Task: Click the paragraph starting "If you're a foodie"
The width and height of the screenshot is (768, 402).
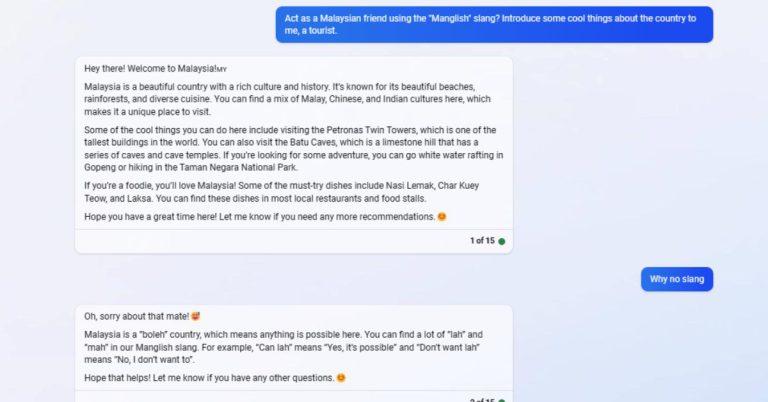Action: coord(282,192)
